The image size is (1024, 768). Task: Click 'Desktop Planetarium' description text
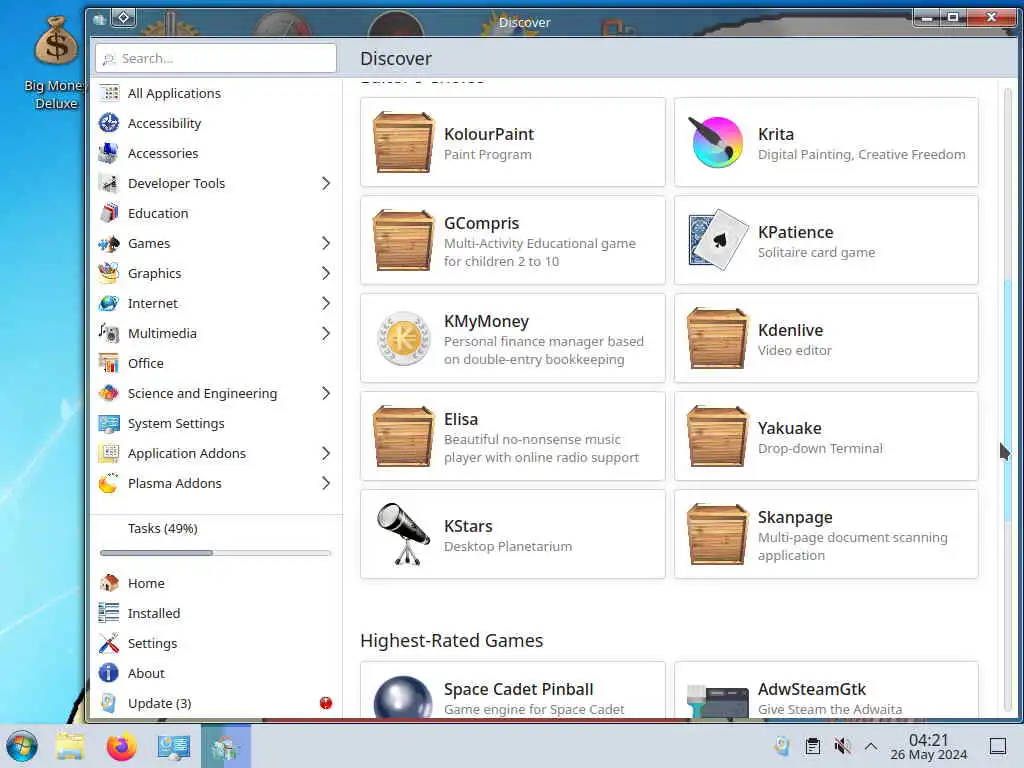[x=508, y=547]
